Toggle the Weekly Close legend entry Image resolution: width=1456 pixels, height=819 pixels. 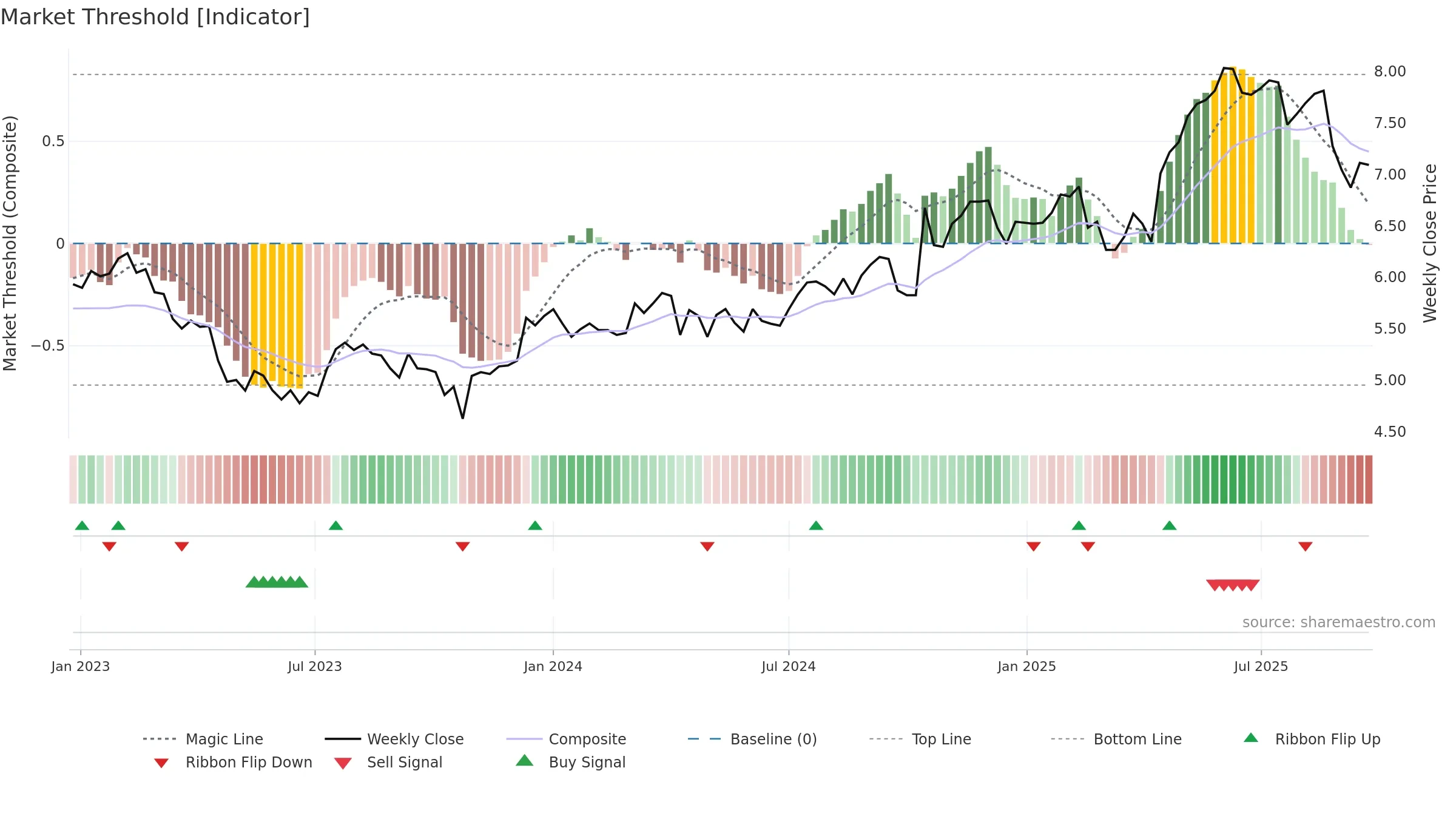[x=394, y=739]
